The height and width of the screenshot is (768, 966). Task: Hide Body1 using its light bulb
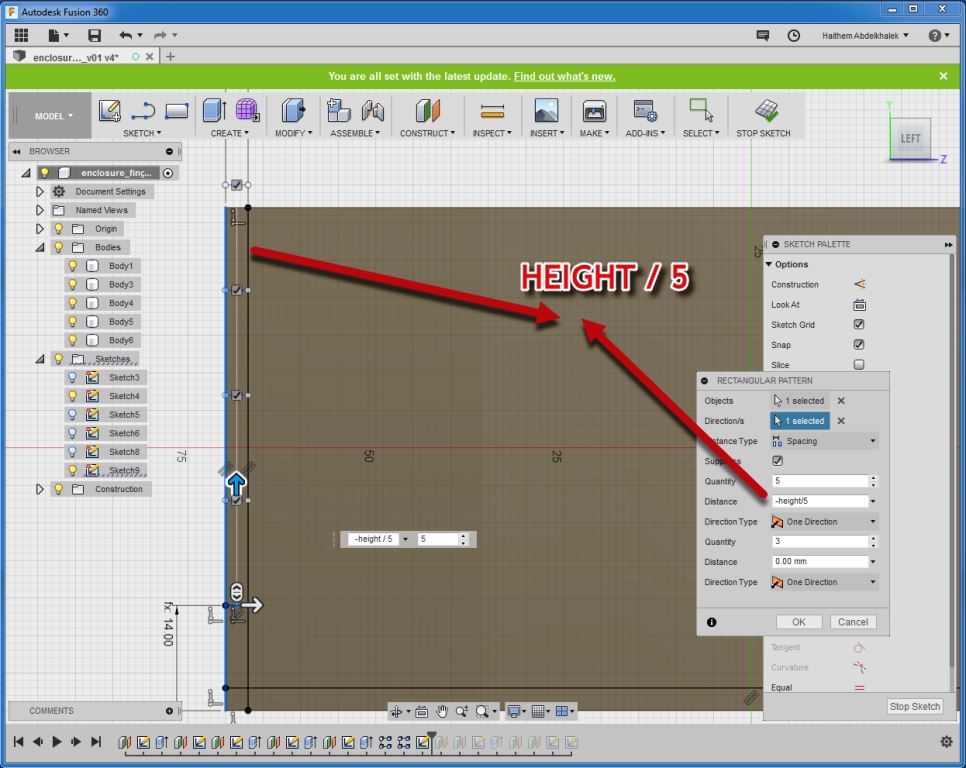(73, 265)
